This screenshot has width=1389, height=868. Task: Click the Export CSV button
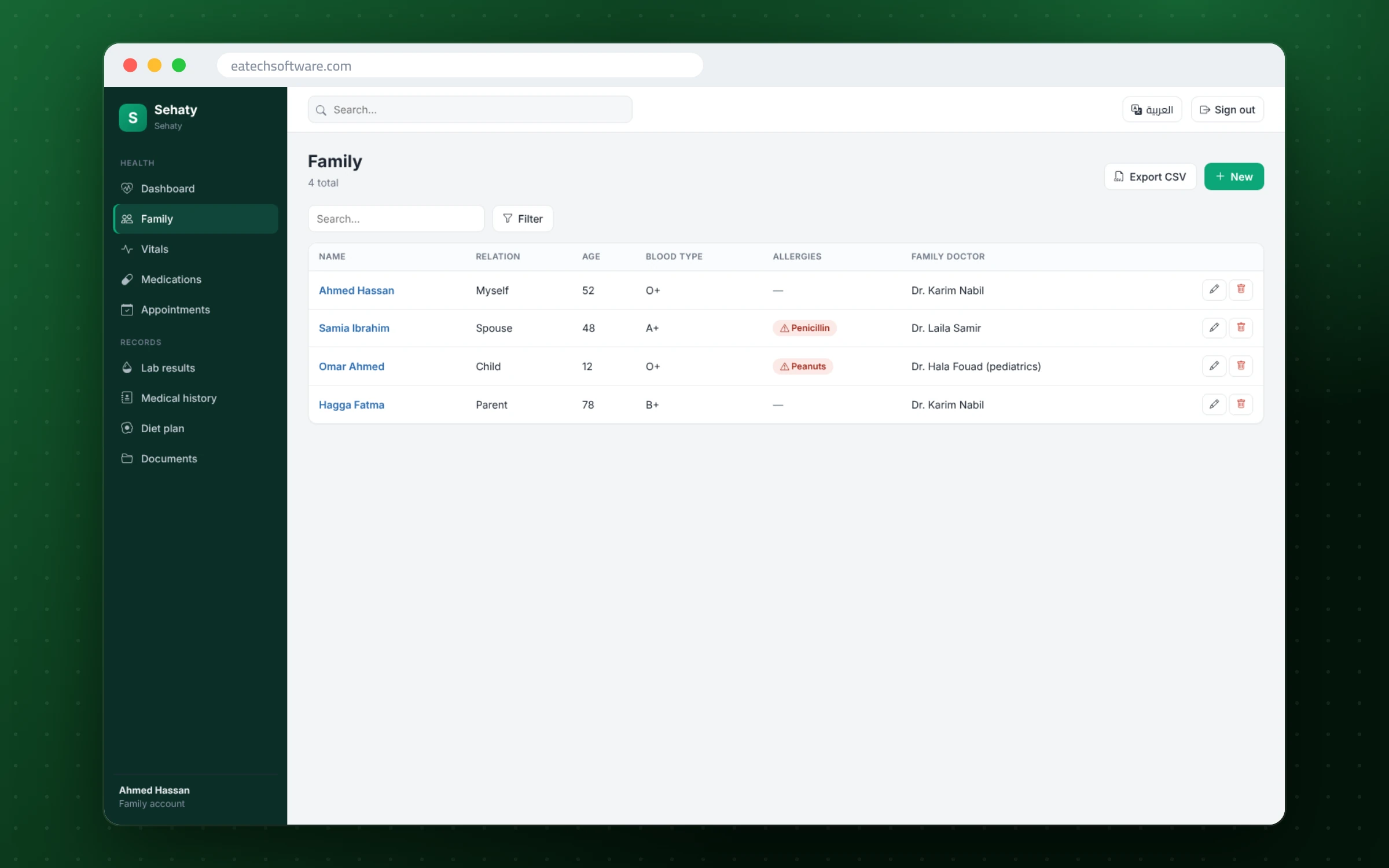(1150, 176)
